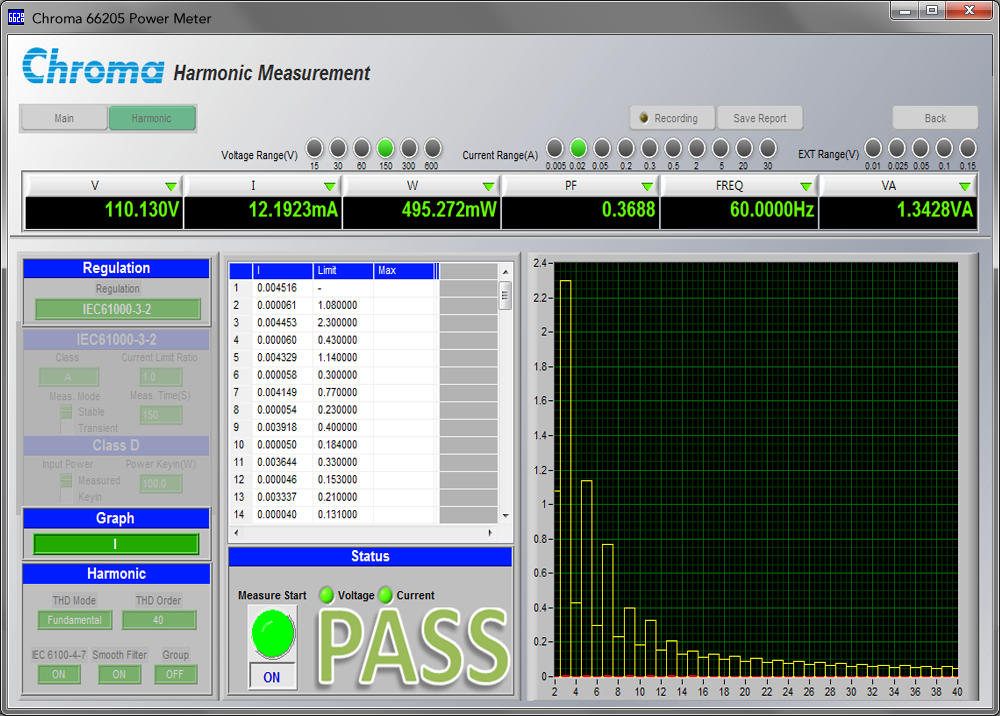The image size is (1000, 716).
Task: Select the 5 A current range indicator
Action: pyautogui.click(x=721, y=149)
